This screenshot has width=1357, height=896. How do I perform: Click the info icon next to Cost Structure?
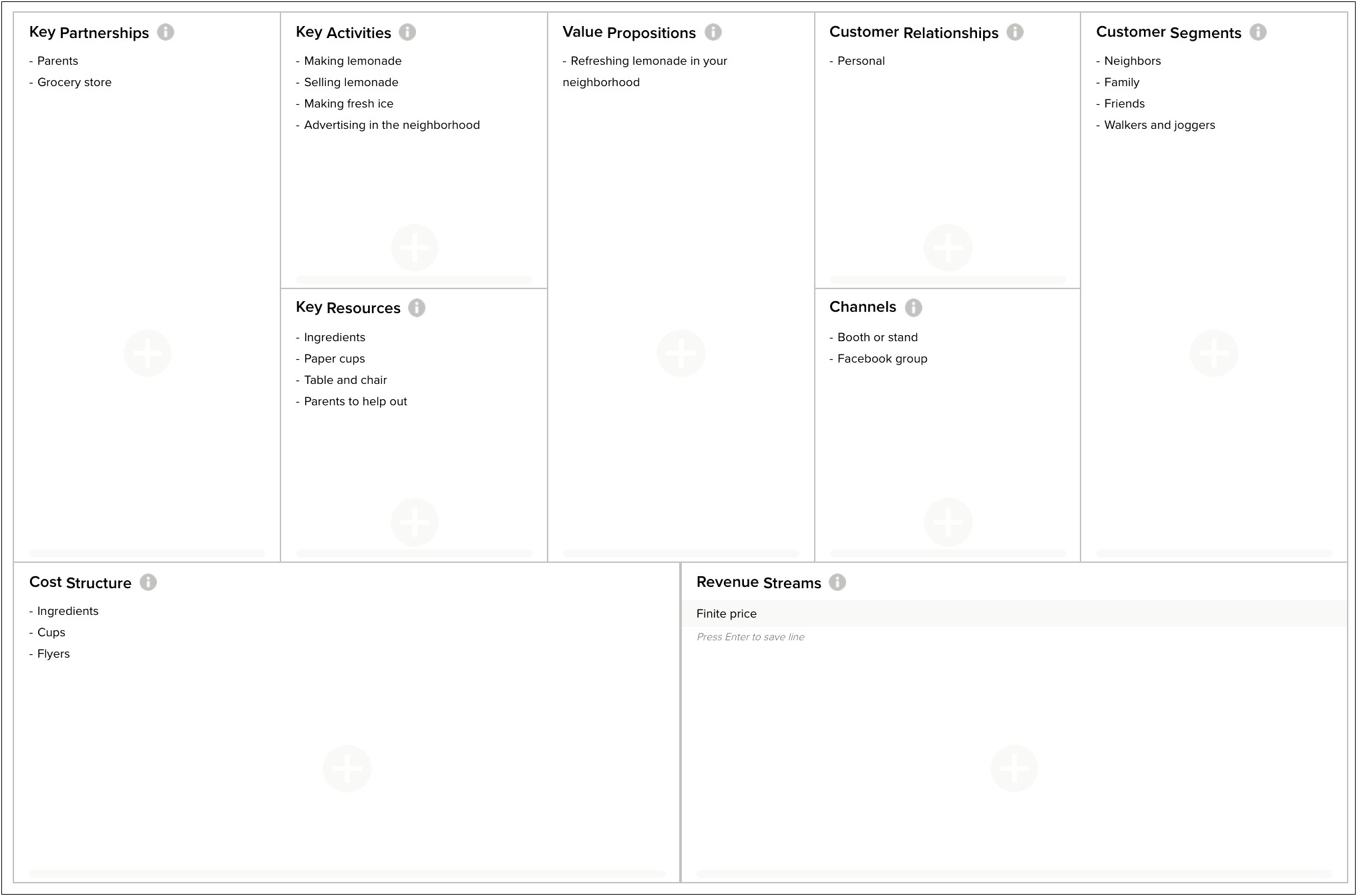(x=151, y=583)
